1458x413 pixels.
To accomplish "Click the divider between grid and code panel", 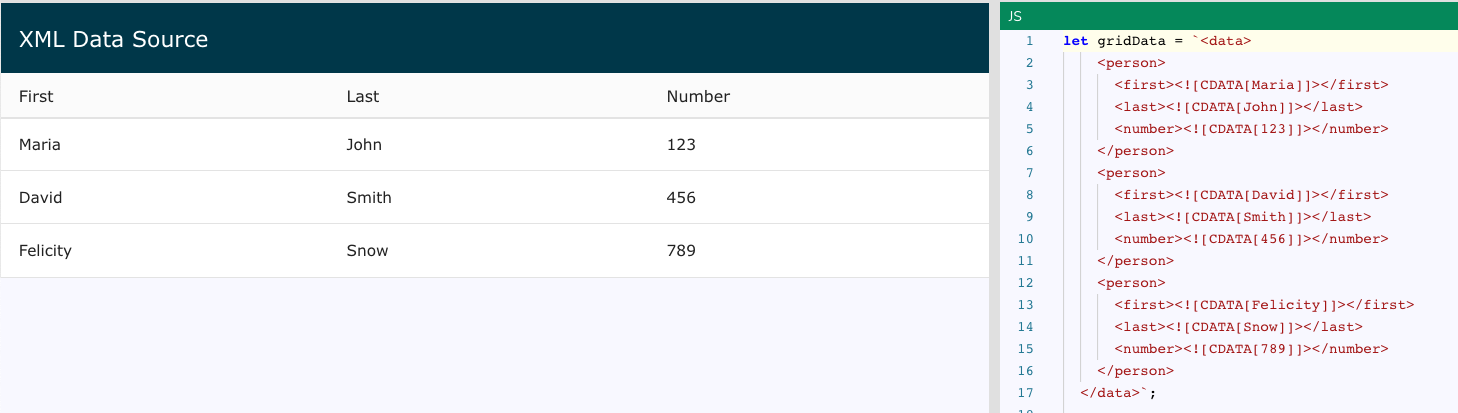I will pyautogui.click(x=994, y=207).
